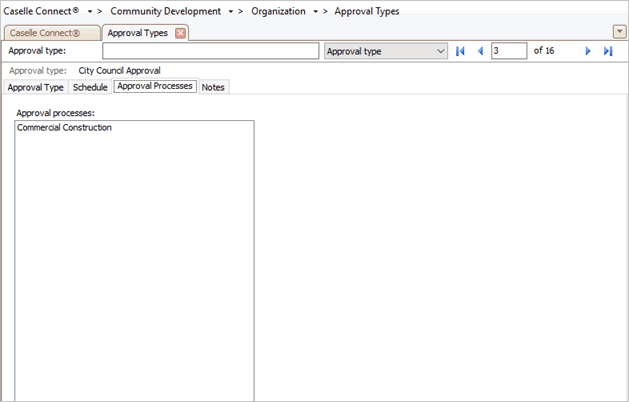Expand the arrow after Organization breadcrumb
This screenshot has height=402, width=629.
[x=315, y=11]
